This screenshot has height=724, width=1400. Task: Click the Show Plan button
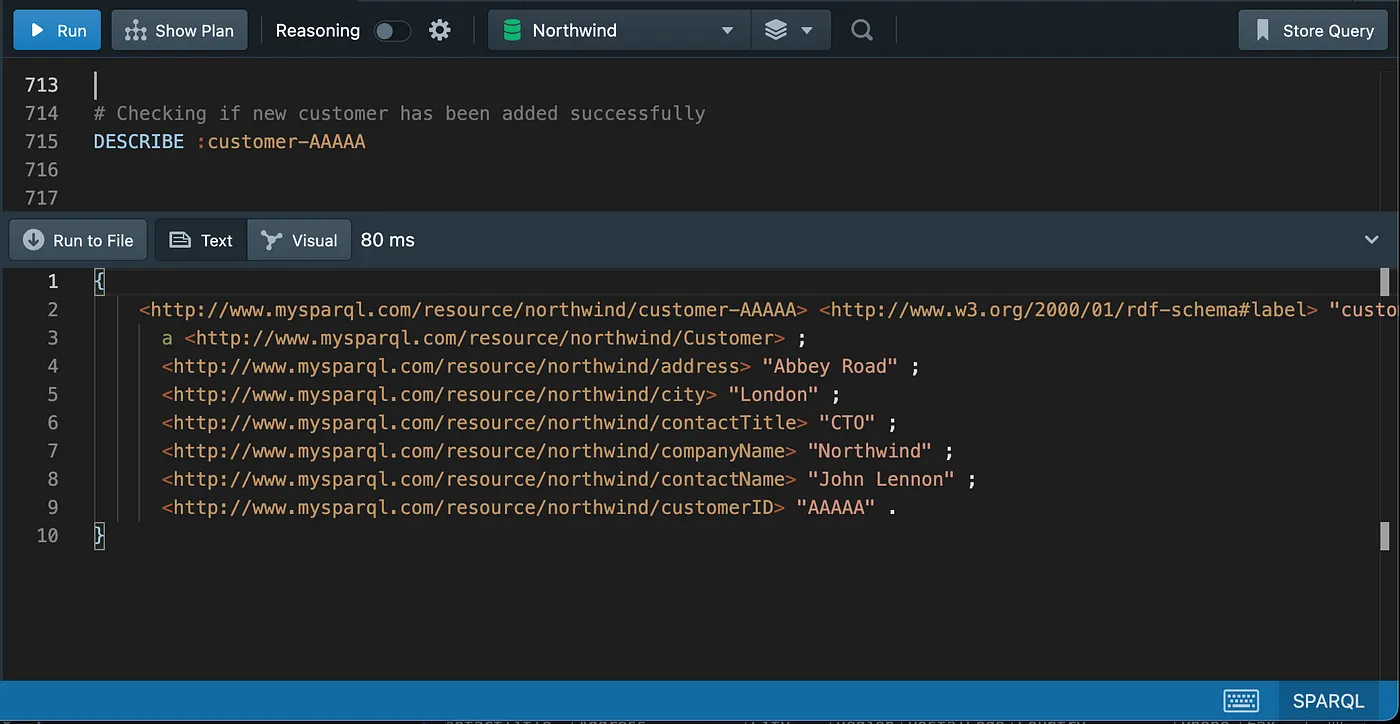(x=179, y=31)
